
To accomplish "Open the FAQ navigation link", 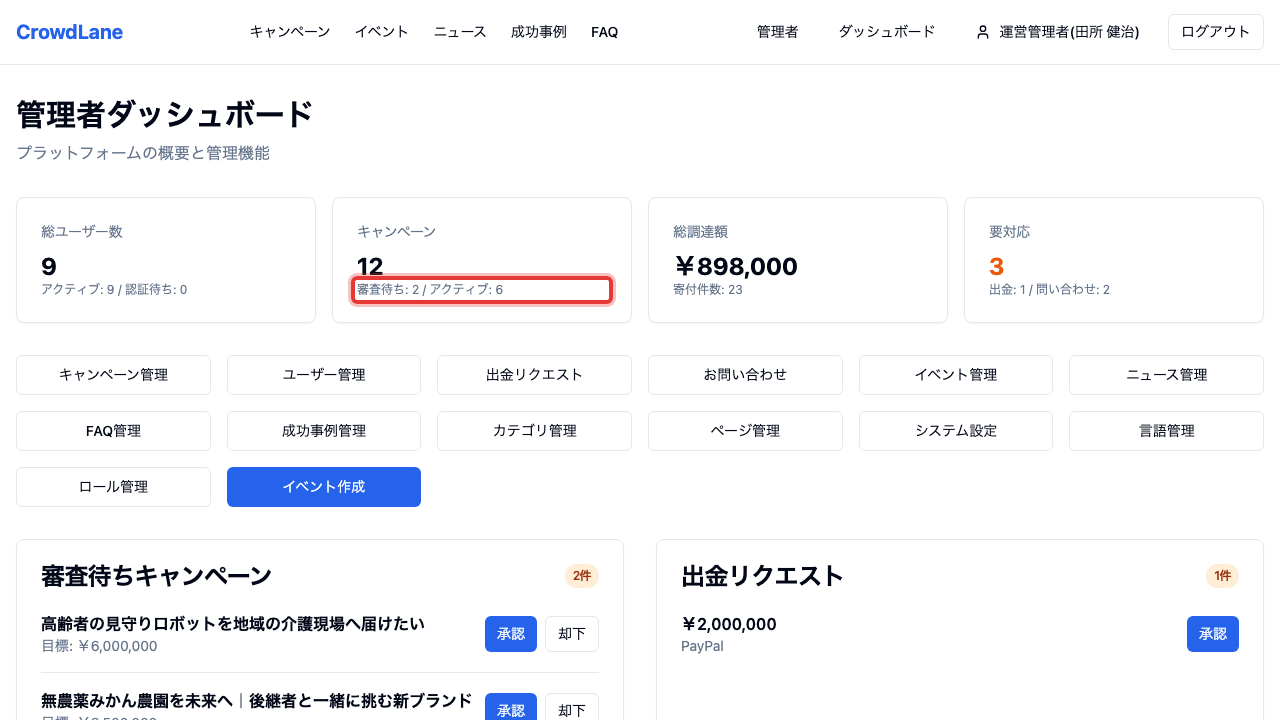I will pyautogui.click(x=605, y=32).
